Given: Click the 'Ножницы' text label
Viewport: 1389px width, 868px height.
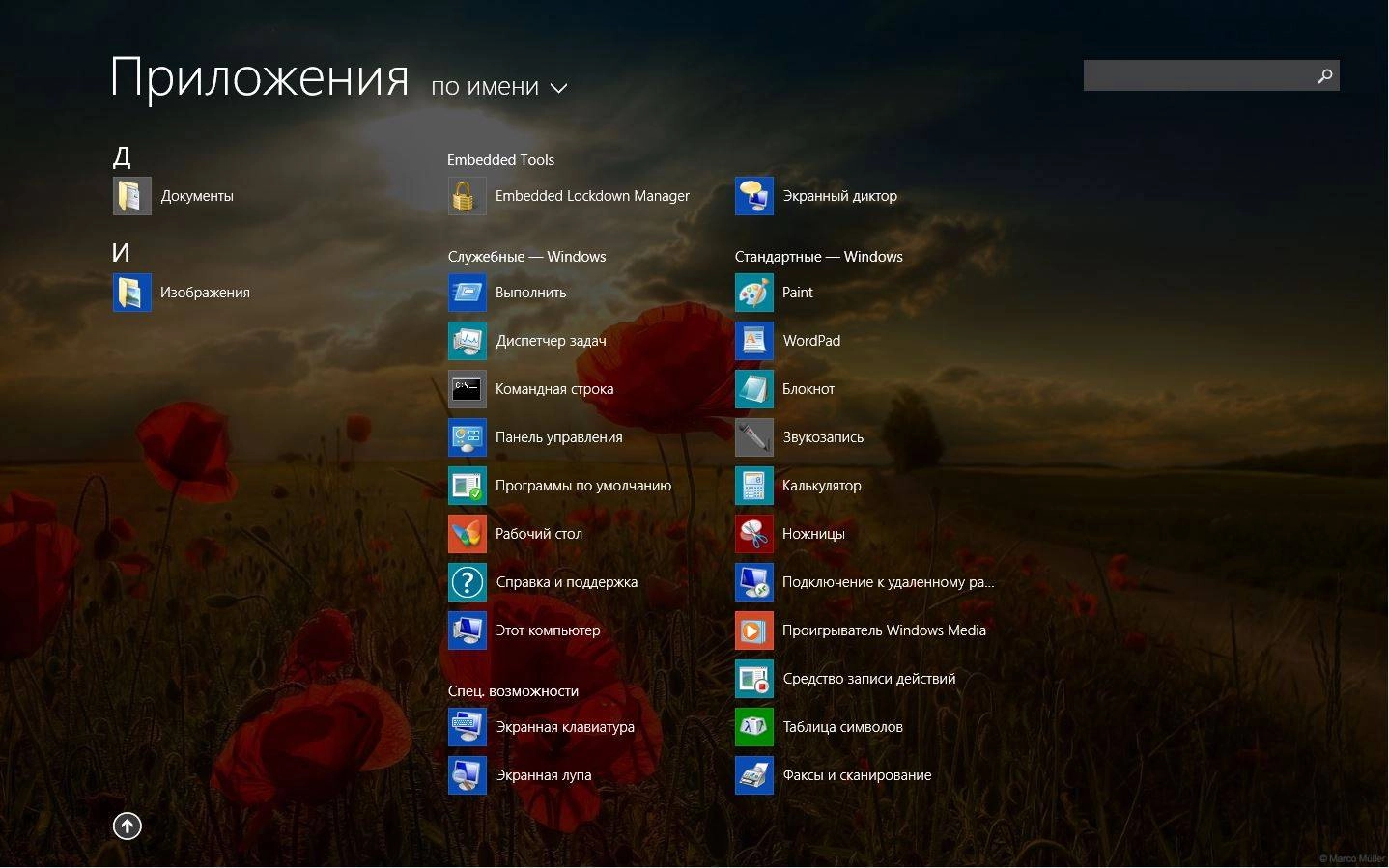Looking at the screenshot, I should click(x=813, y=534).
